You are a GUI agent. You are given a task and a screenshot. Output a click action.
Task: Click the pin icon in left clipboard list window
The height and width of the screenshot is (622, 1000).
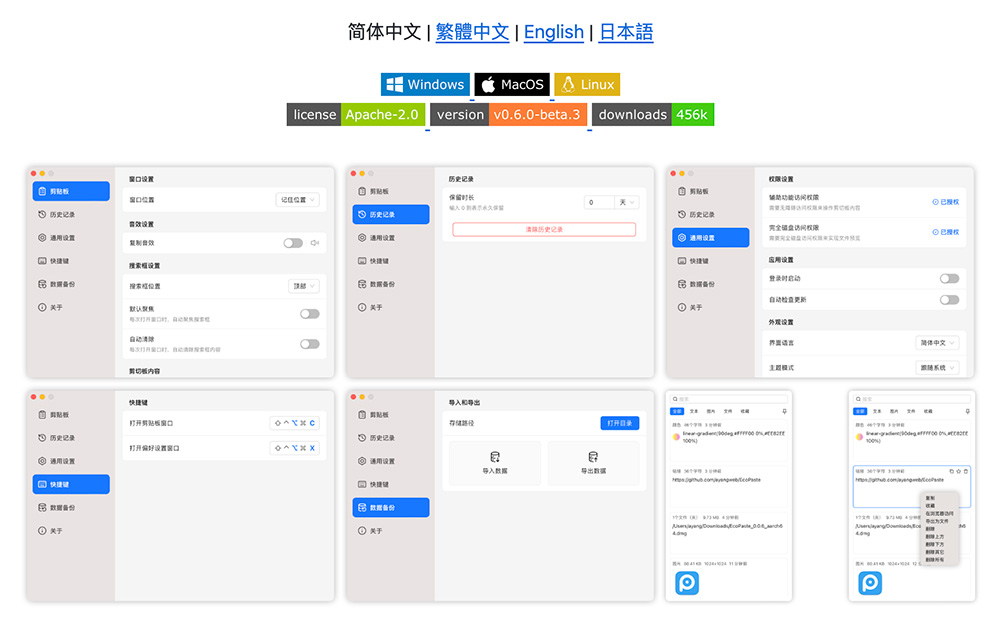coord(784,411)
